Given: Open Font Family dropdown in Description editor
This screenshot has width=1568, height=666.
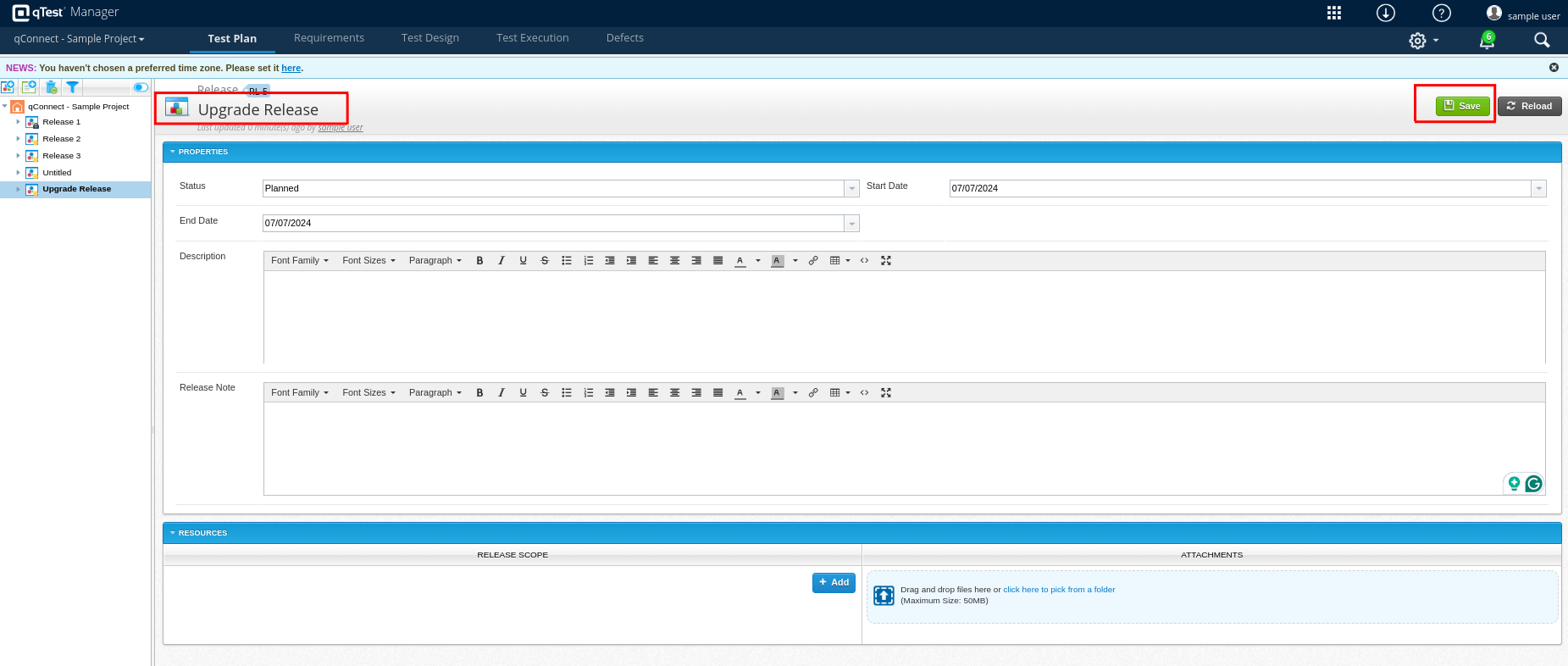Looking at the screenshot, I should pos(299,261).
